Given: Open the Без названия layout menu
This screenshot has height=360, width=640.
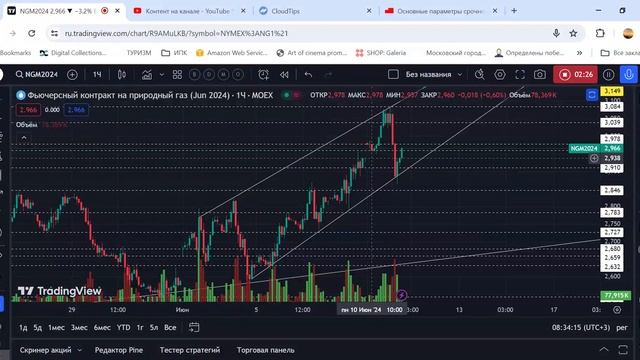Looking at the screenshot, I should pyautogui.click(x=433, y=74).
